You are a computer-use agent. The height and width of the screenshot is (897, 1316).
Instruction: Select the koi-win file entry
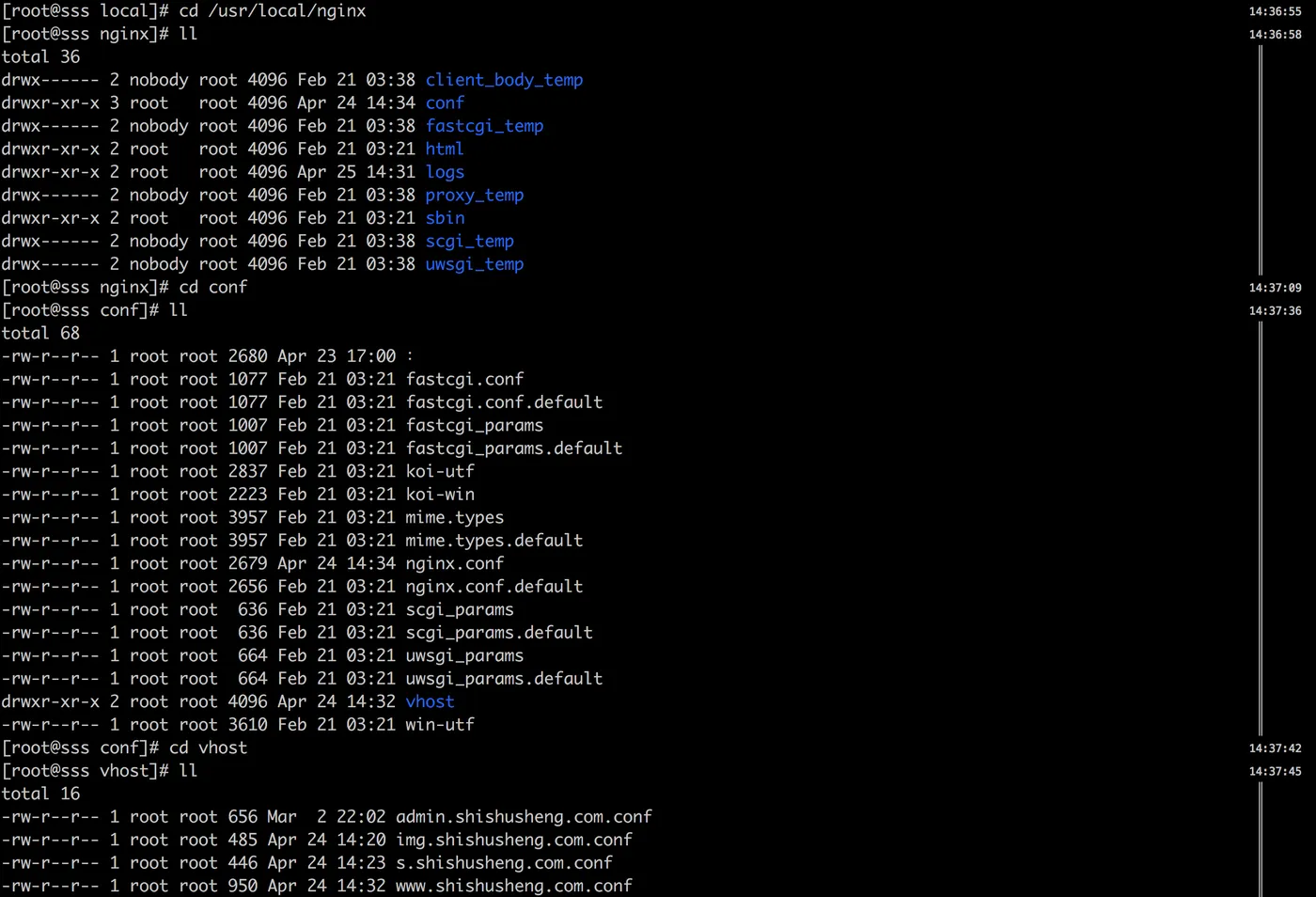(440, 495)
